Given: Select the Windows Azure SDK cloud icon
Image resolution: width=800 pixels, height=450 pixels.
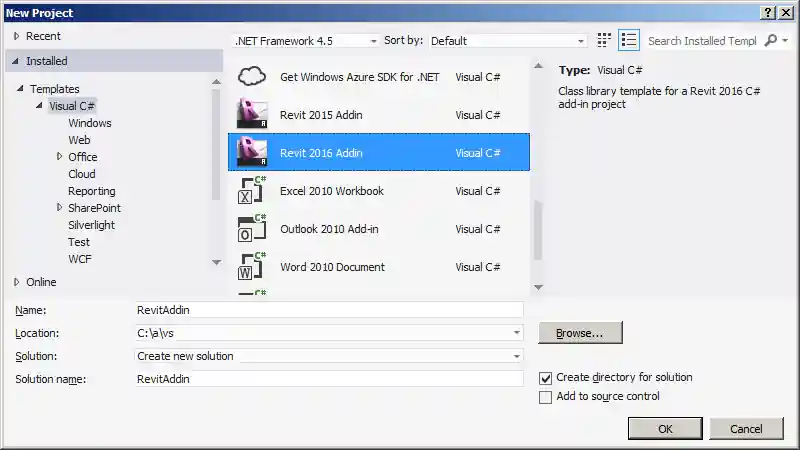Looking at the screenshot, I should 252,77.
